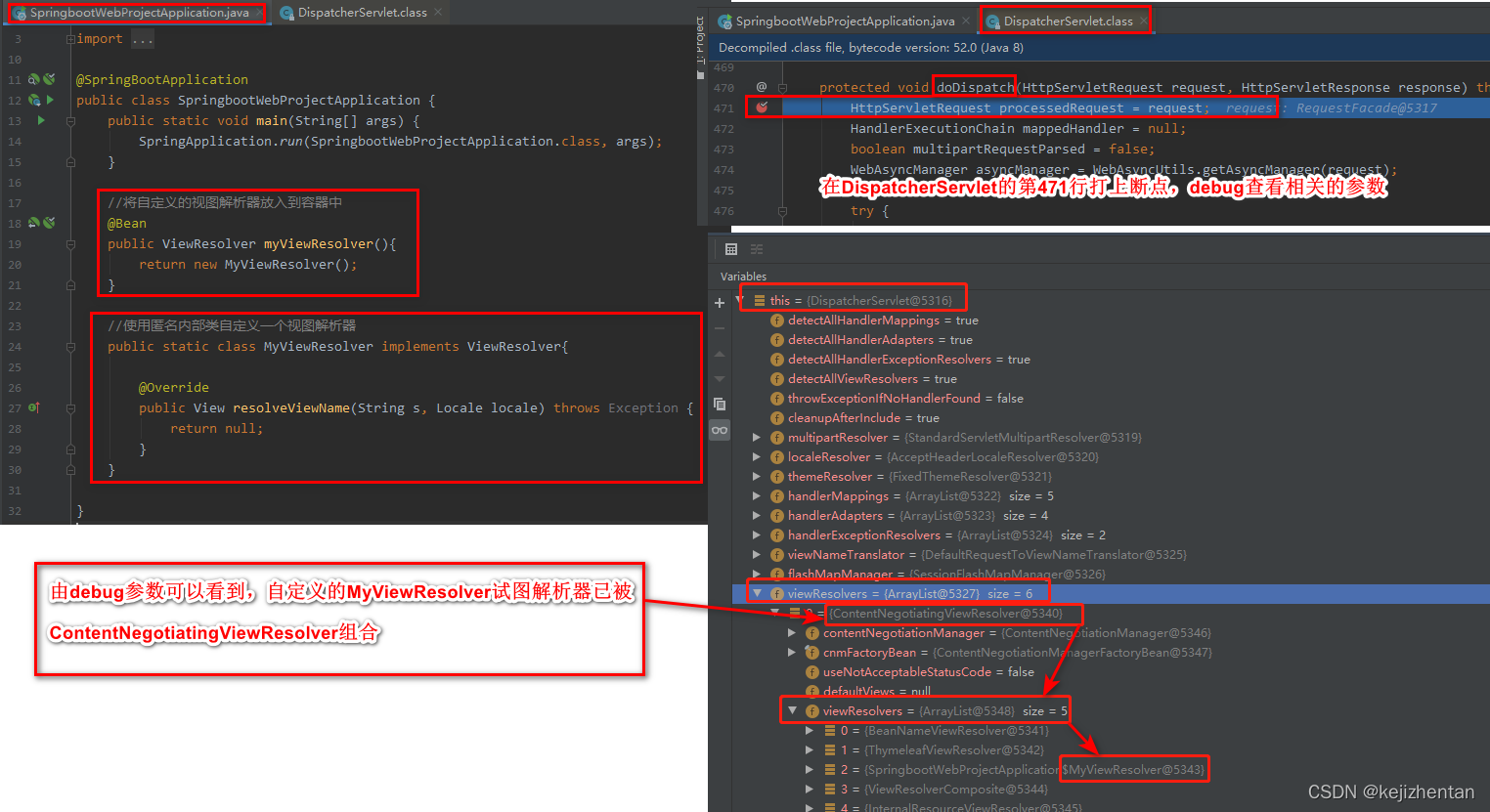The height and width of the screenshot is (812, 1490).
Task: Select ContentNegotiatingViewResolver@5340 entry
Action: 945,614
